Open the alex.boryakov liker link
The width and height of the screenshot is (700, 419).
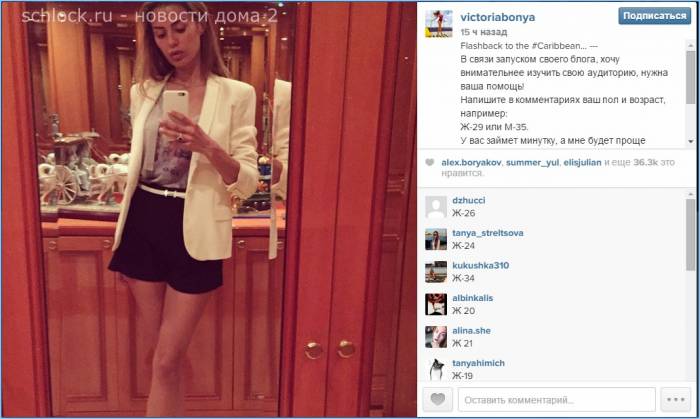coord(471,163)
